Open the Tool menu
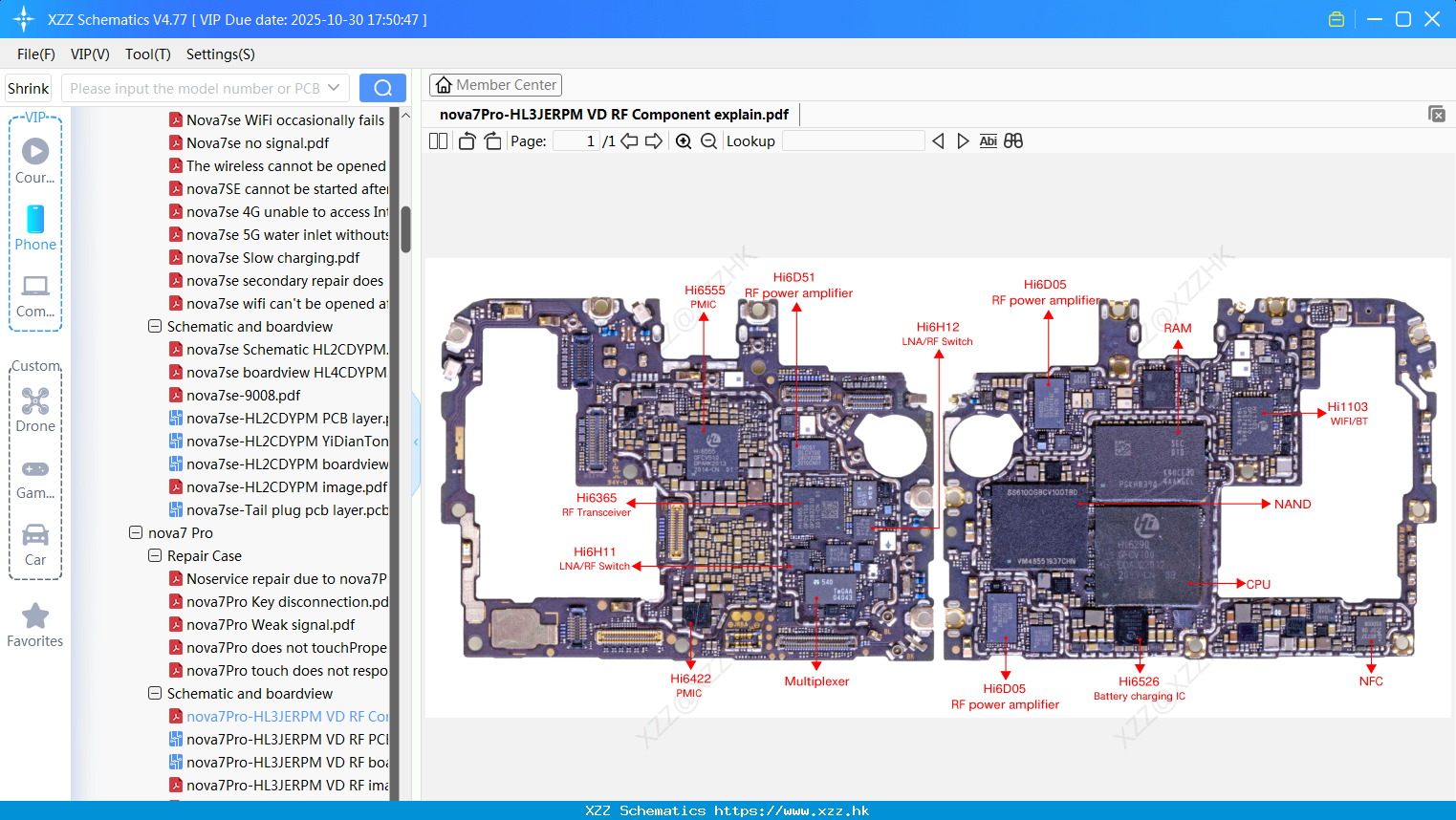This screenshot has width=1456, height=820. tap(148, 54)
